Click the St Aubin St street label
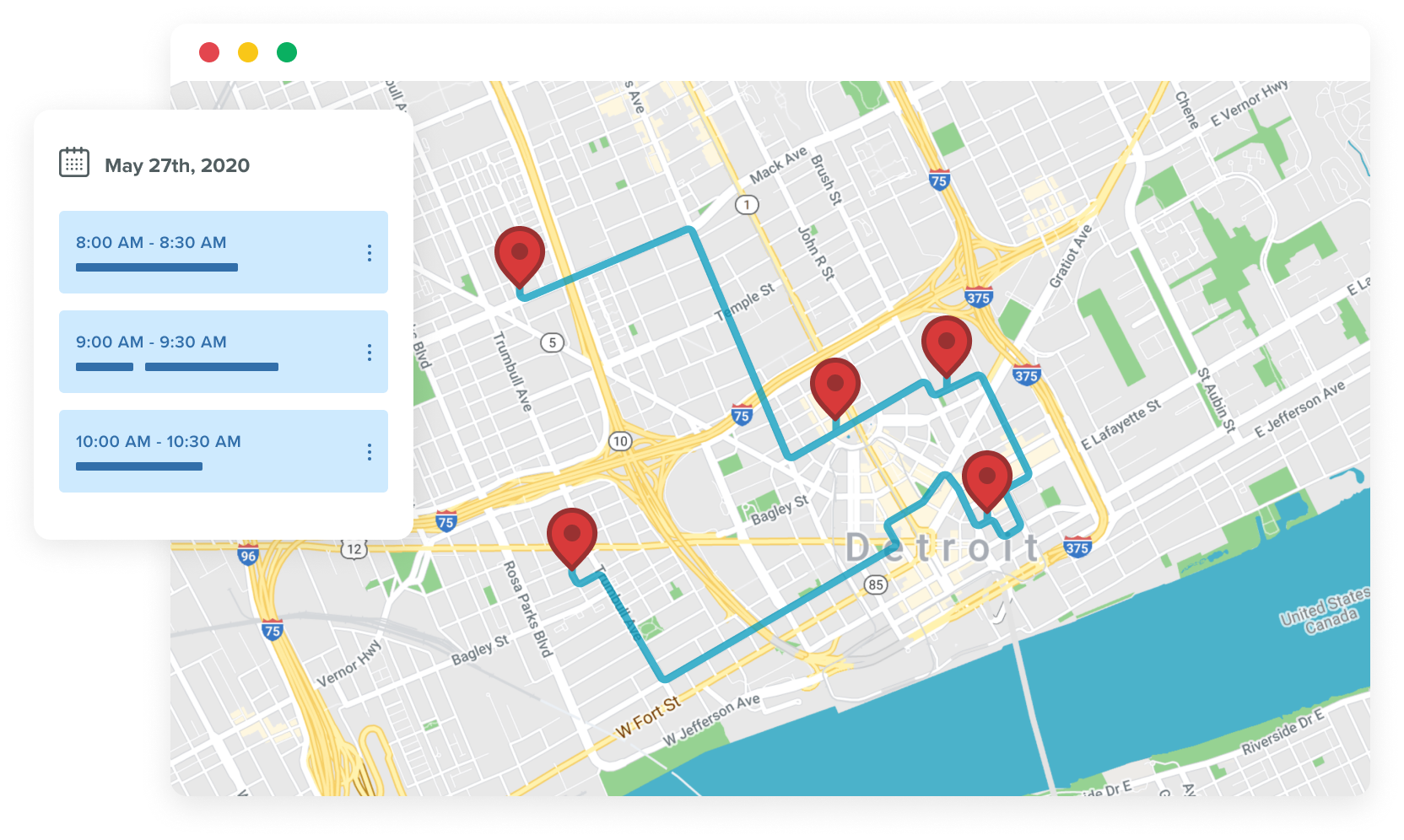This screenshot has height=840, width=1404. tap(1217, 401)
